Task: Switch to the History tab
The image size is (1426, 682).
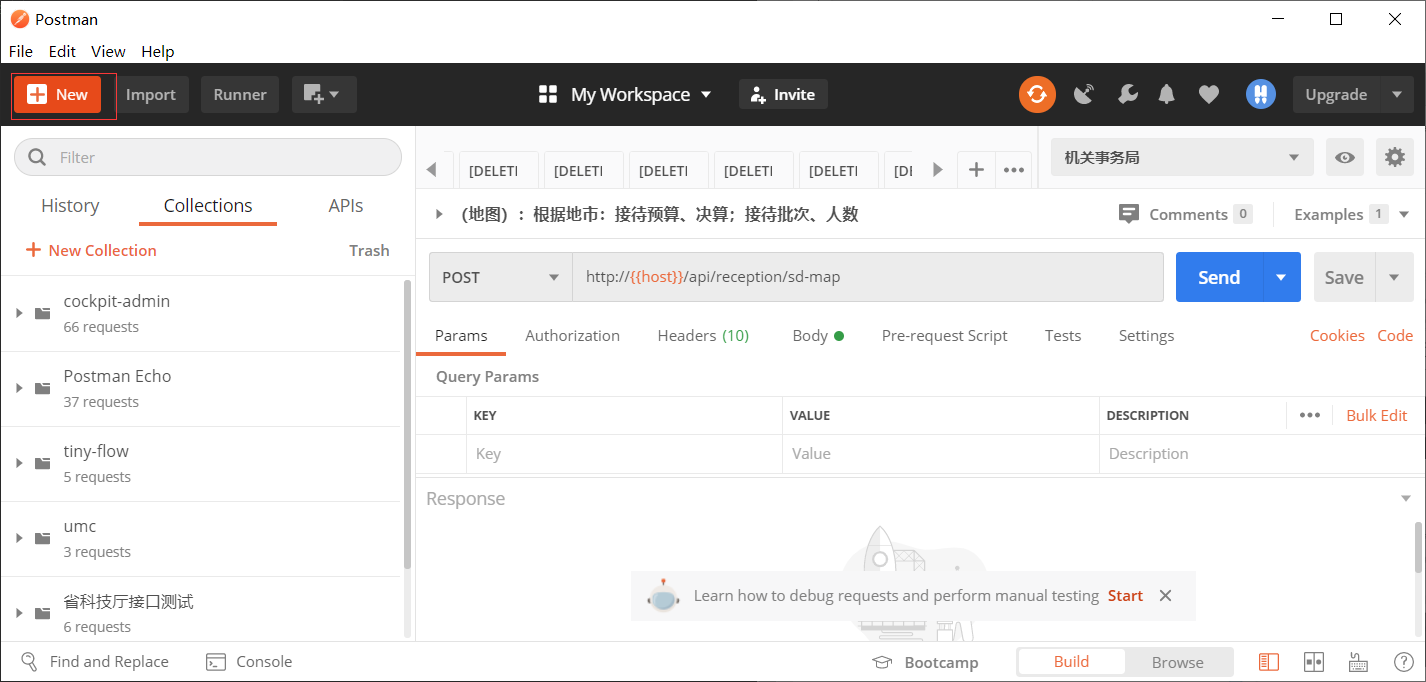Action: click(x=70, y=205)
